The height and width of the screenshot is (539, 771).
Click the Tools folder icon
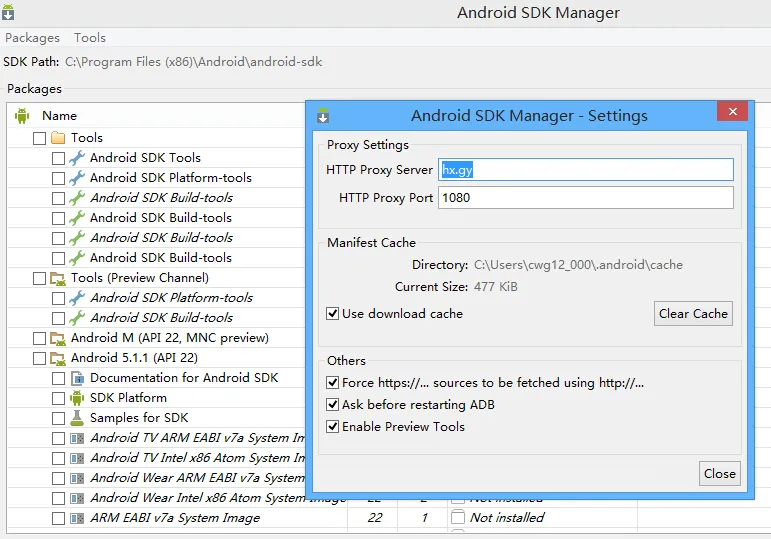click(x=58, y=138)
